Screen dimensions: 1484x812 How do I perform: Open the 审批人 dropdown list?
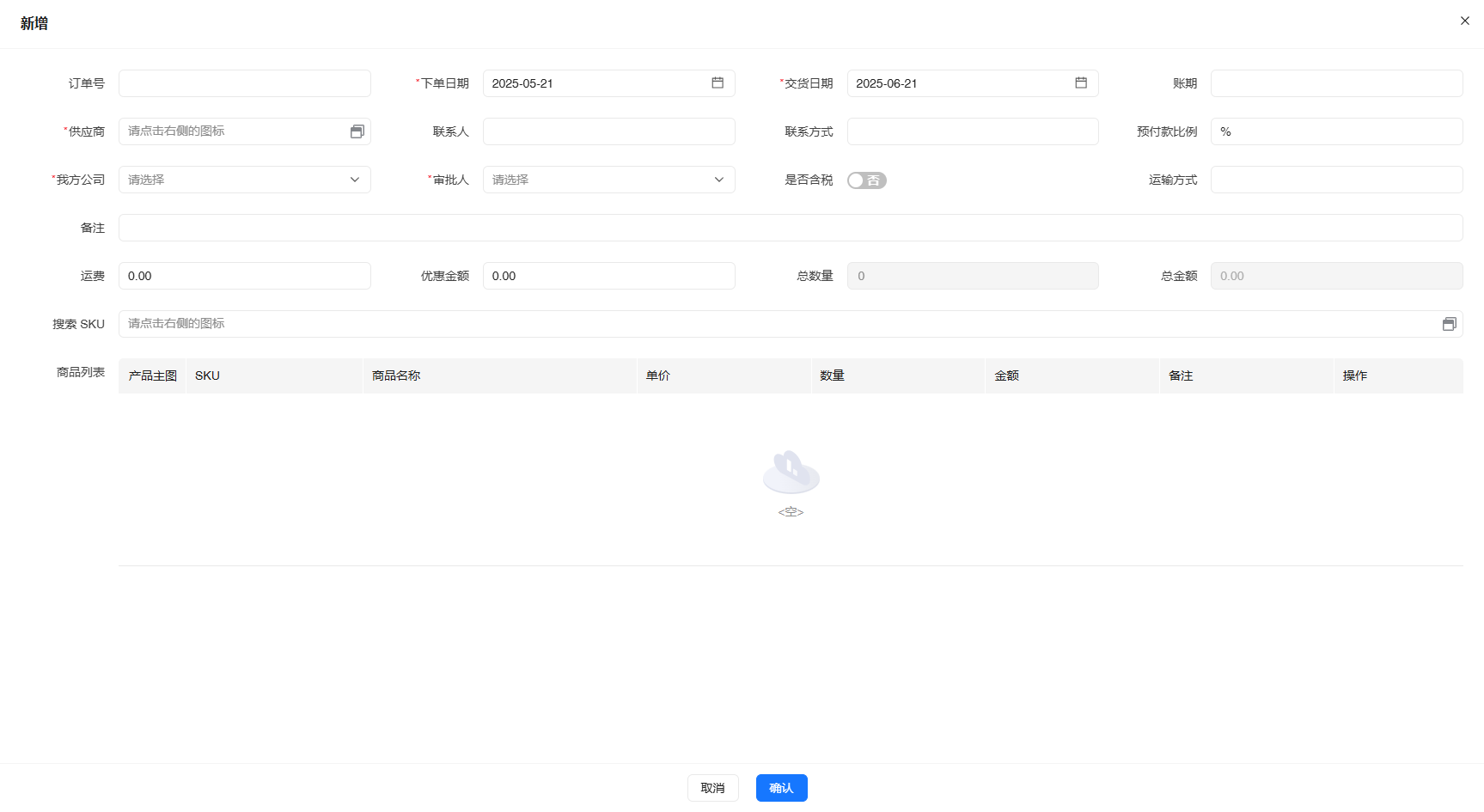pos(608,180)
